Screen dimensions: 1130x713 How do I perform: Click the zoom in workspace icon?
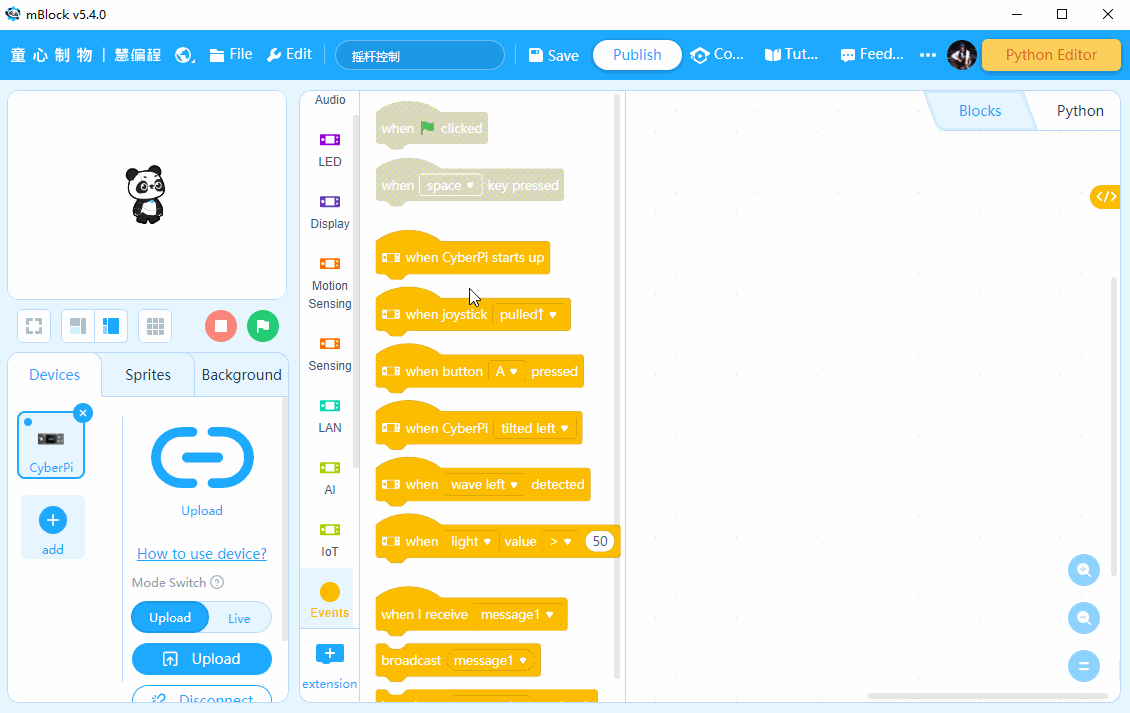[1084, 570]
